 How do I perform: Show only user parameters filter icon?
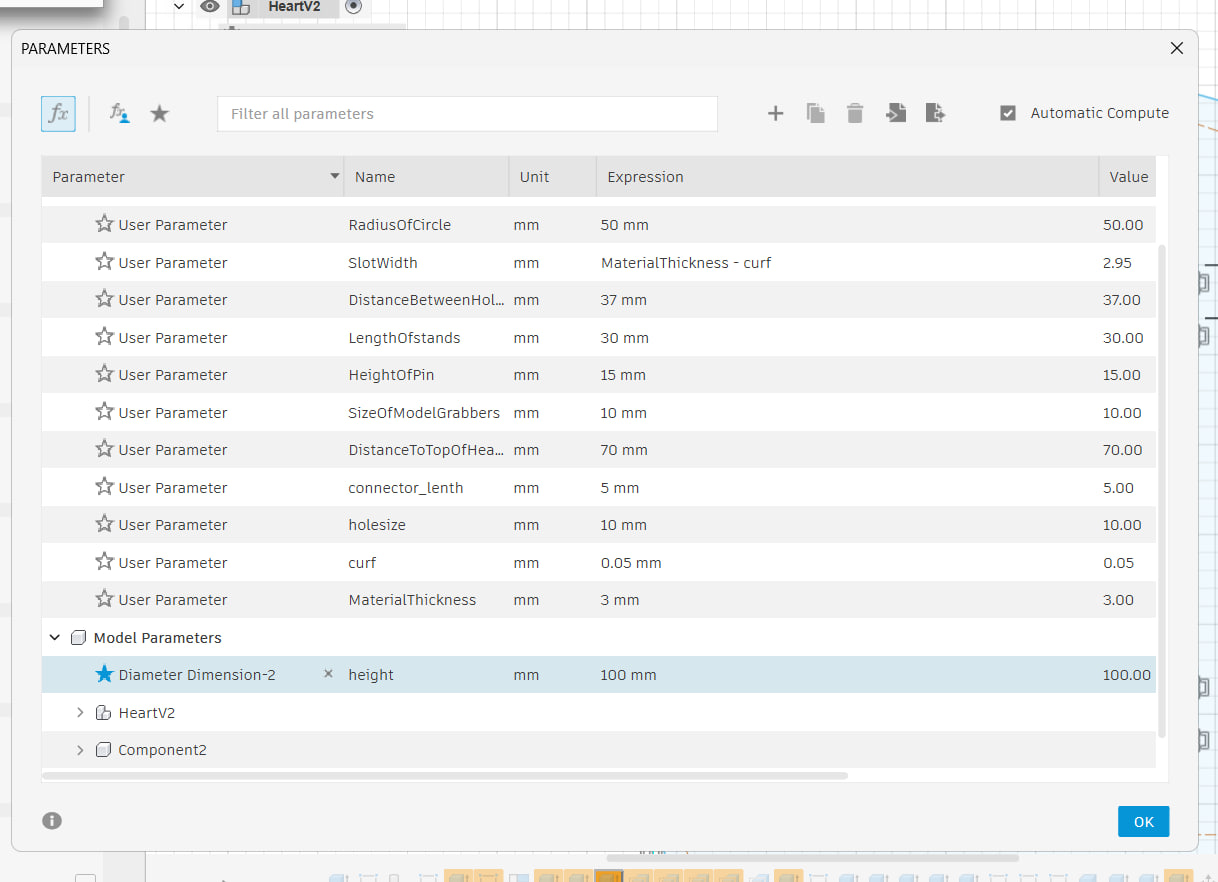(x=120, y=114)
